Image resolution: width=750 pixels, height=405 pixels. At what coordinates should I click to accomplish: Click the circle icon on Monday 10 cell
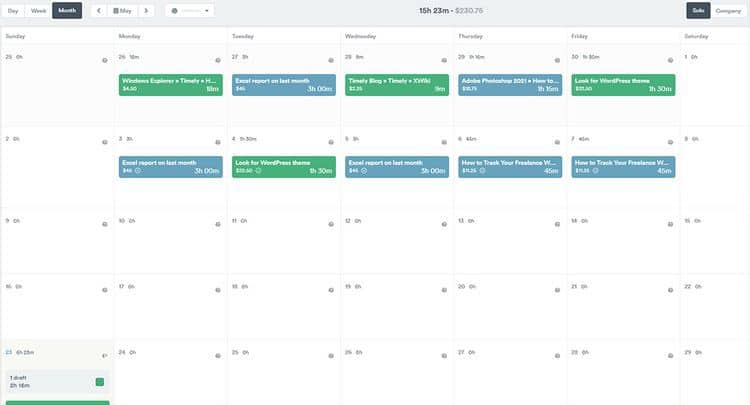coord(218,221)
